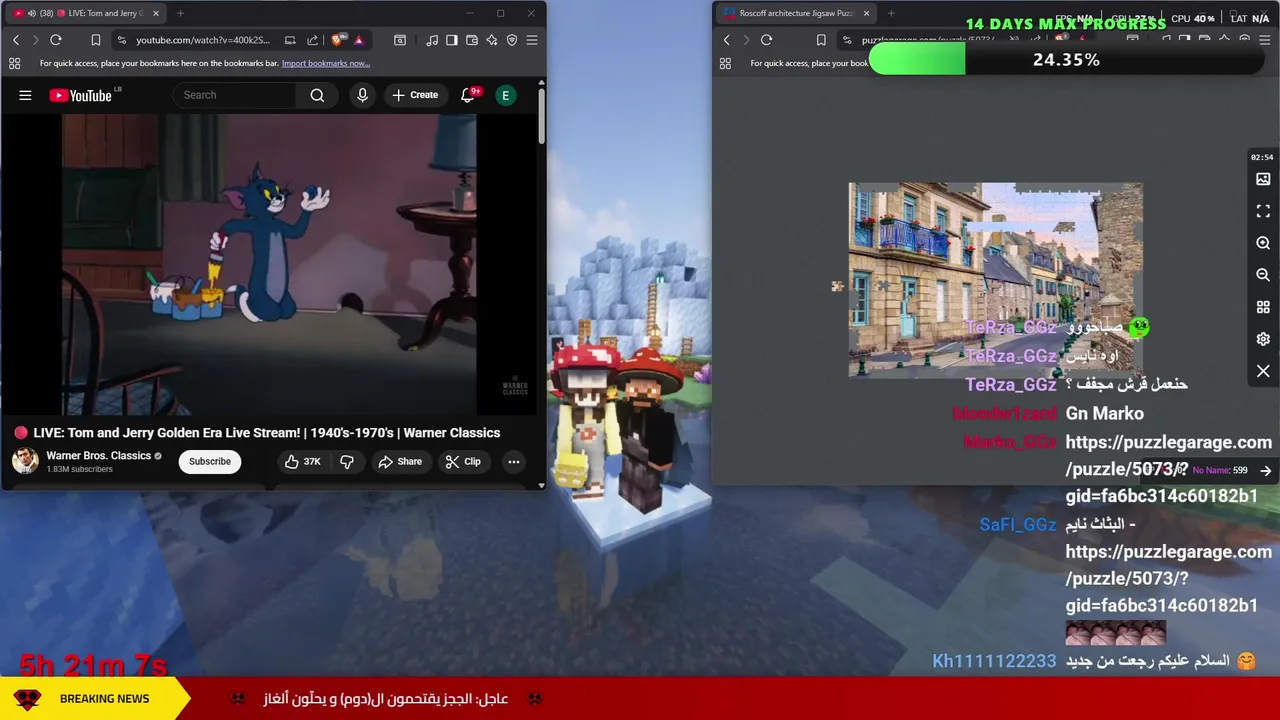Click Import bookmarks now link

pos(326,63)
